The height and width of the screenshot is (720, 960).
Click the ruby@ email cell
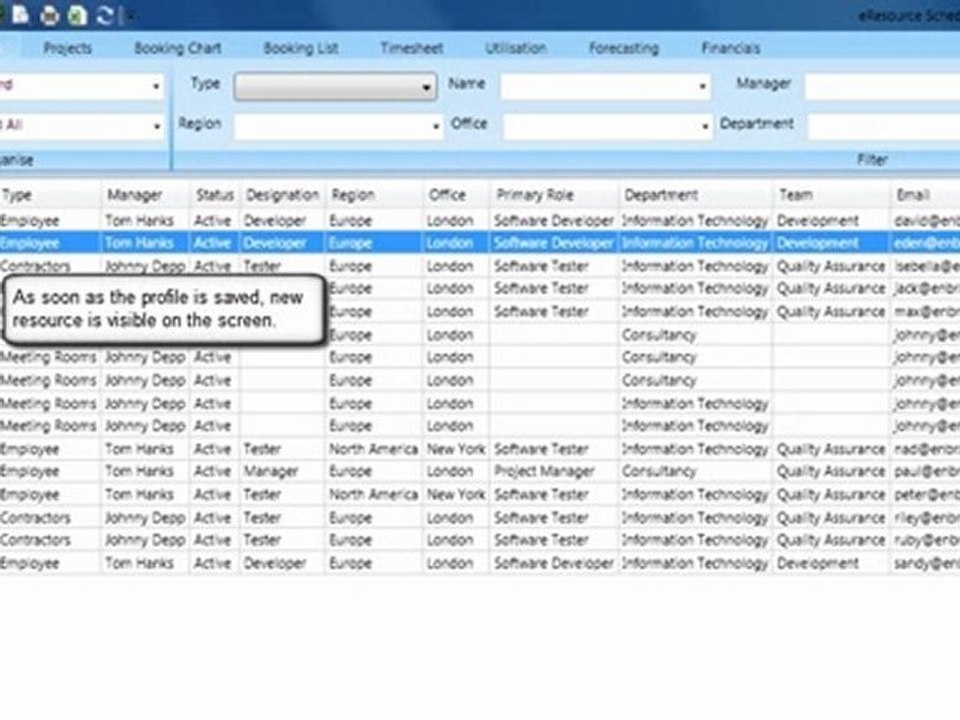click(926, 540)
